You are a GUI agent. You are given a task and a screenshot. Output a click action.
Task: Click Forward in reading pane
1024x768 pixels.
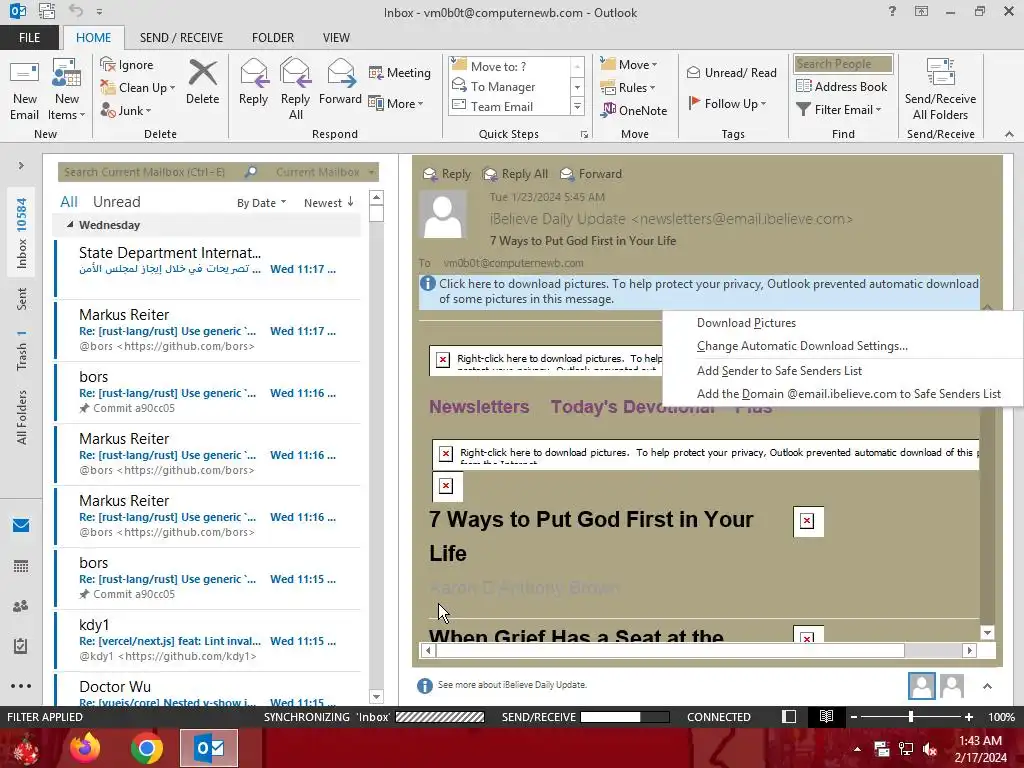(x=591, y=174)
